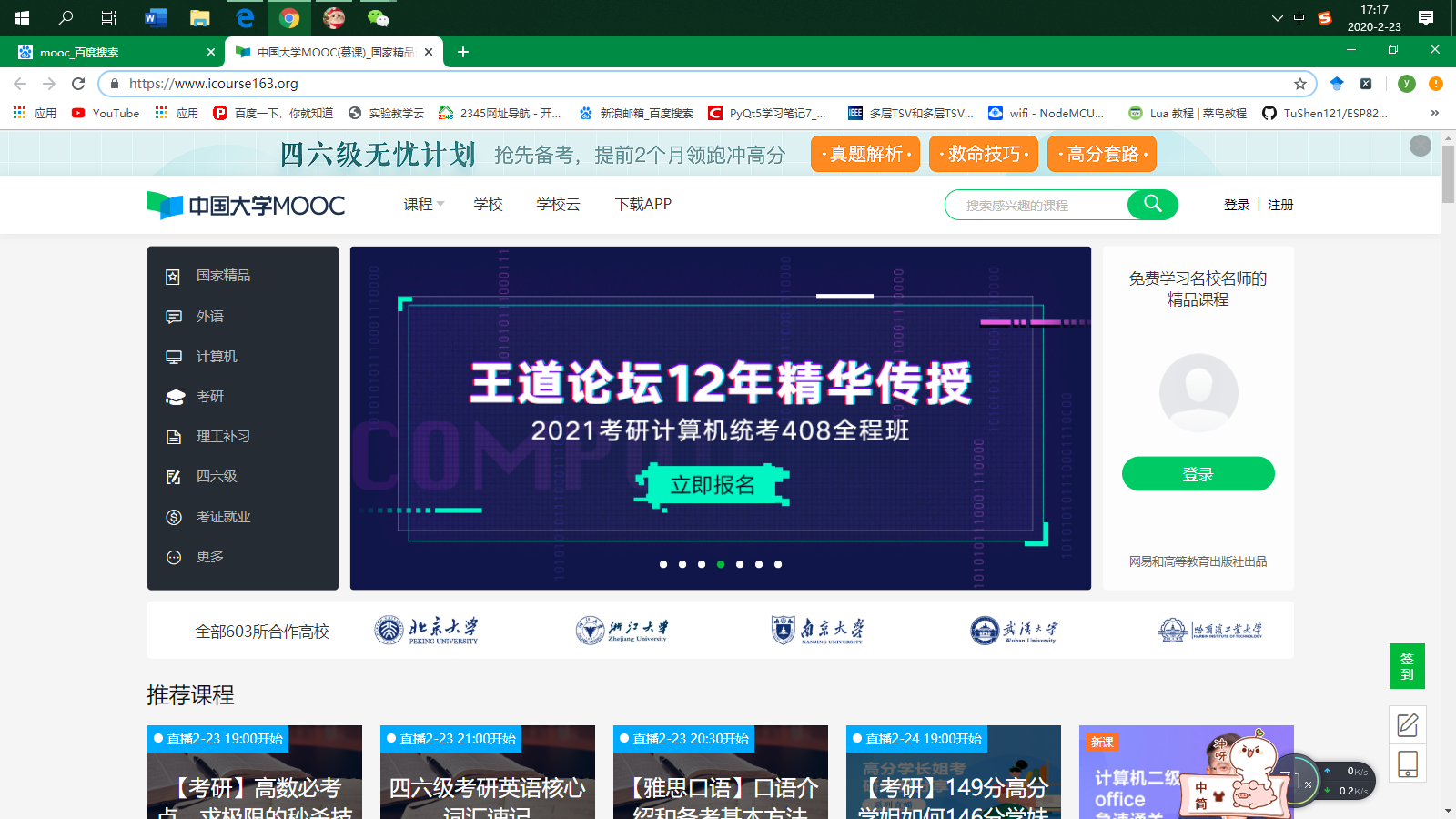
Task: Open the 考证就业 category icon
Action: [x=172, y=516]
